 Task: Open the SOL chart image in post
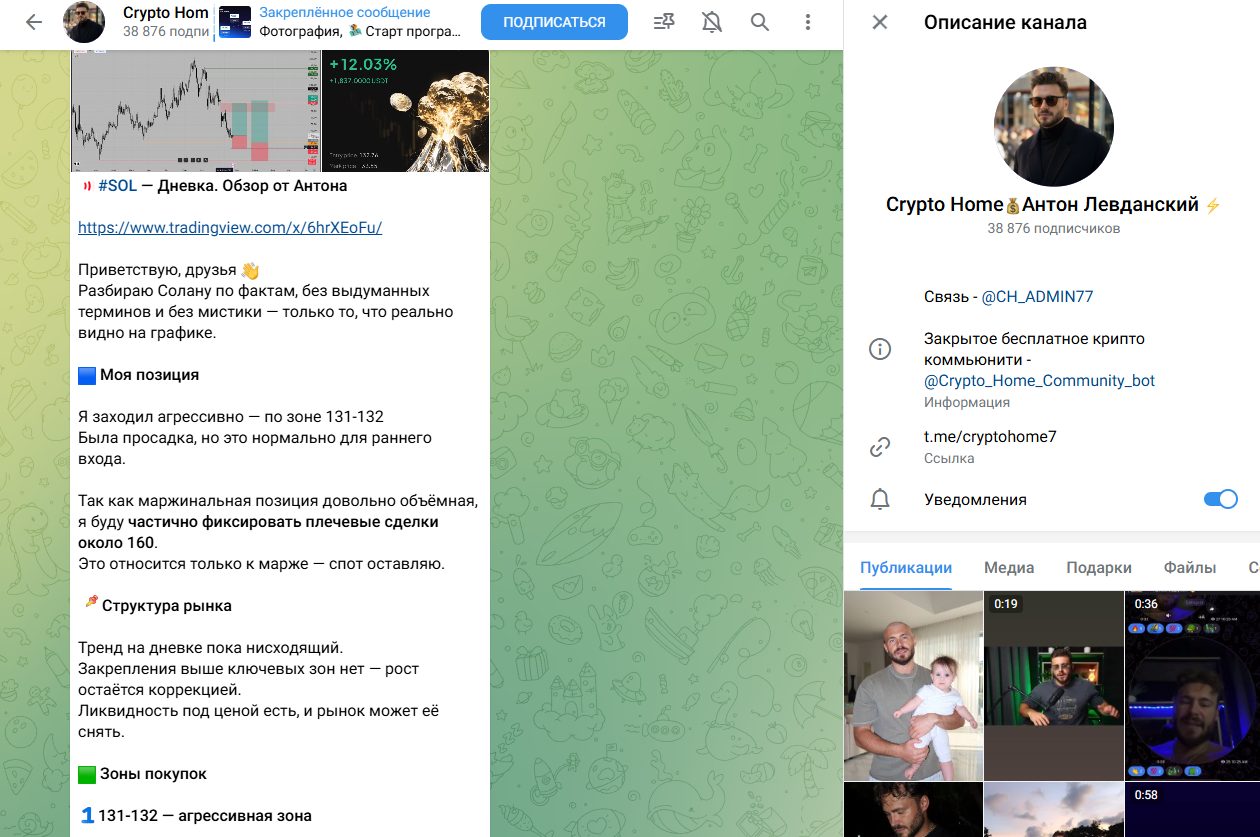(x=195, y=111)
